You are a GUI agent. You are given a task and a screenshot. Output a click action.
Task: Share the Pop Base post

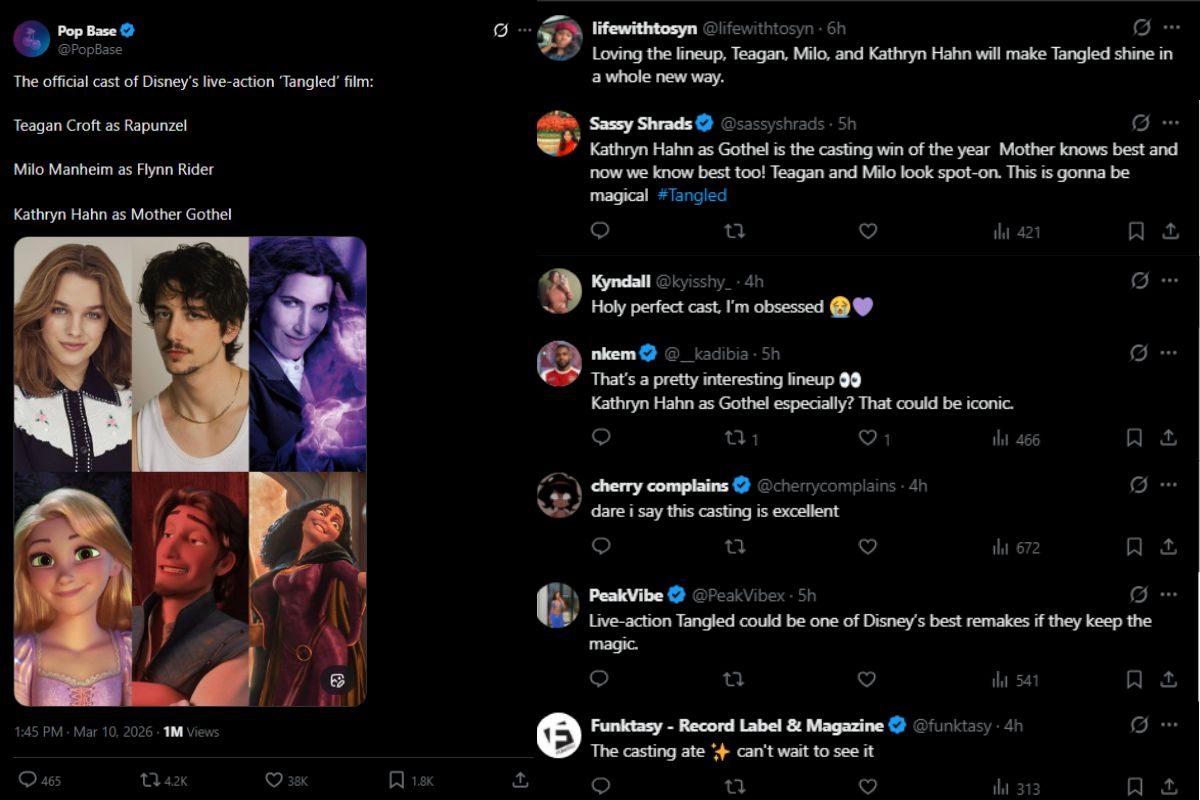coord(520,780)
